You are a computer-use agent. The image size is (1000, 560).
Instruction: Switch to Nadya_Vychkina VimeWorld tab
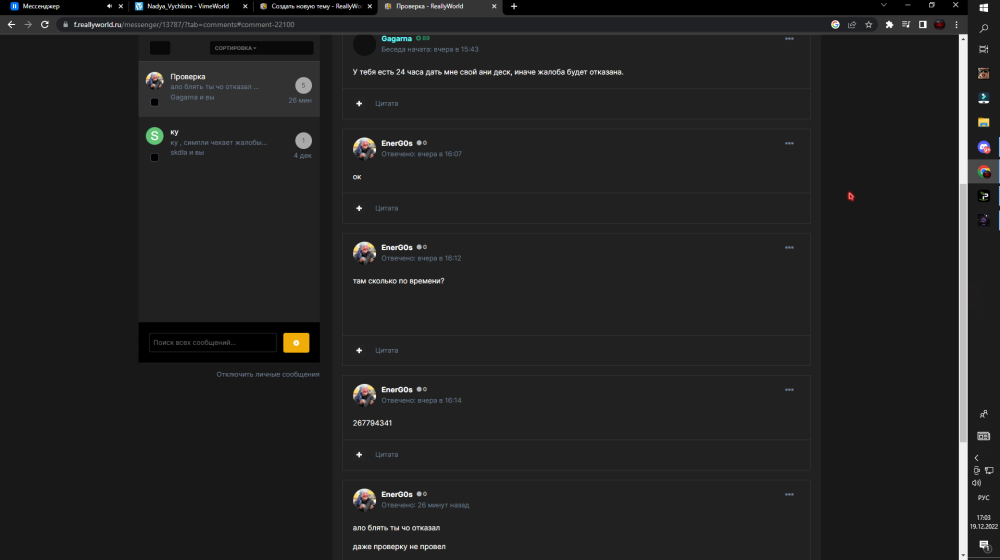[x=188, y=6]
